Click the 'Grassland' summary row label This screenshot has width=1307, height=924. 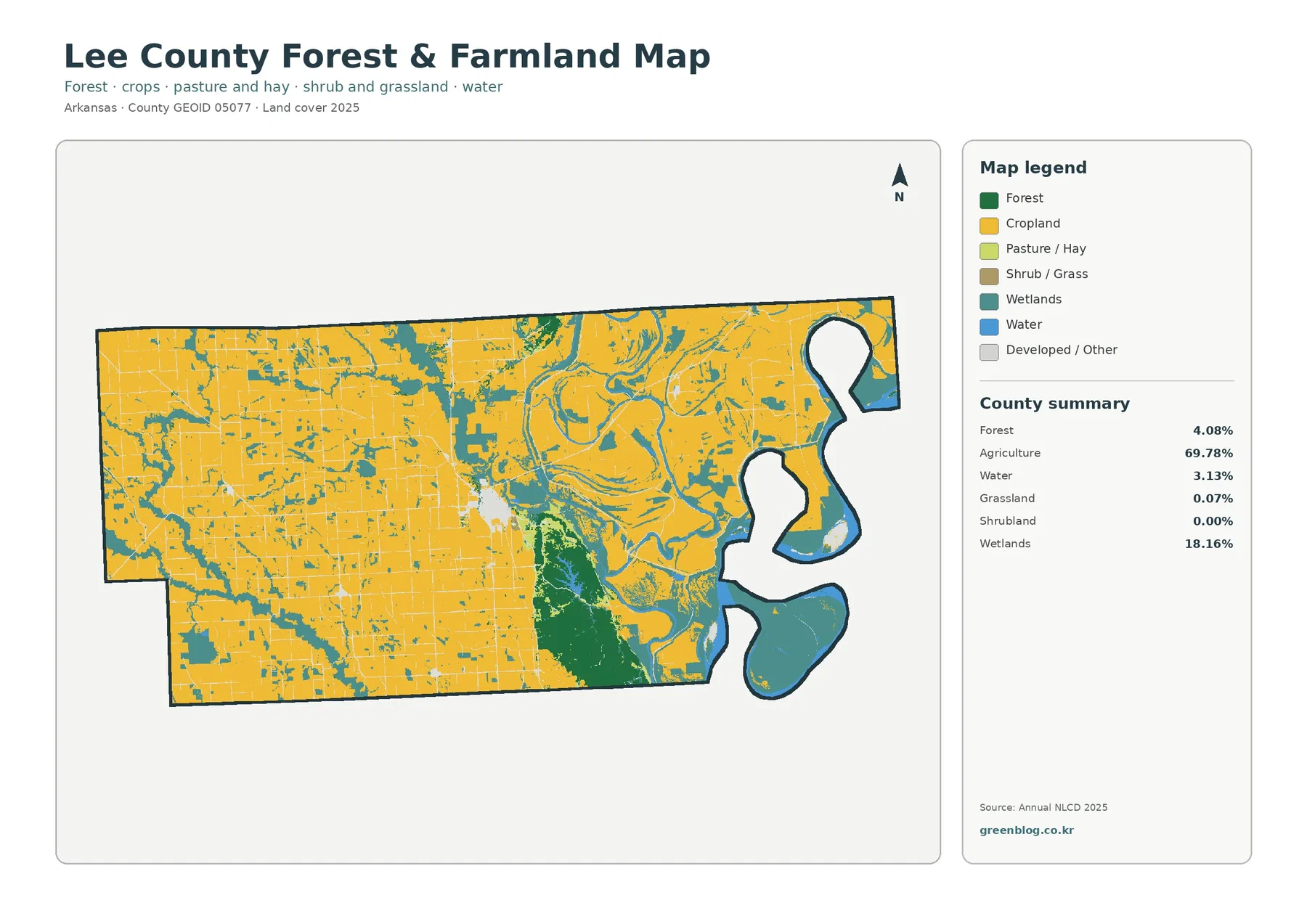click(x=1007, y=498)
